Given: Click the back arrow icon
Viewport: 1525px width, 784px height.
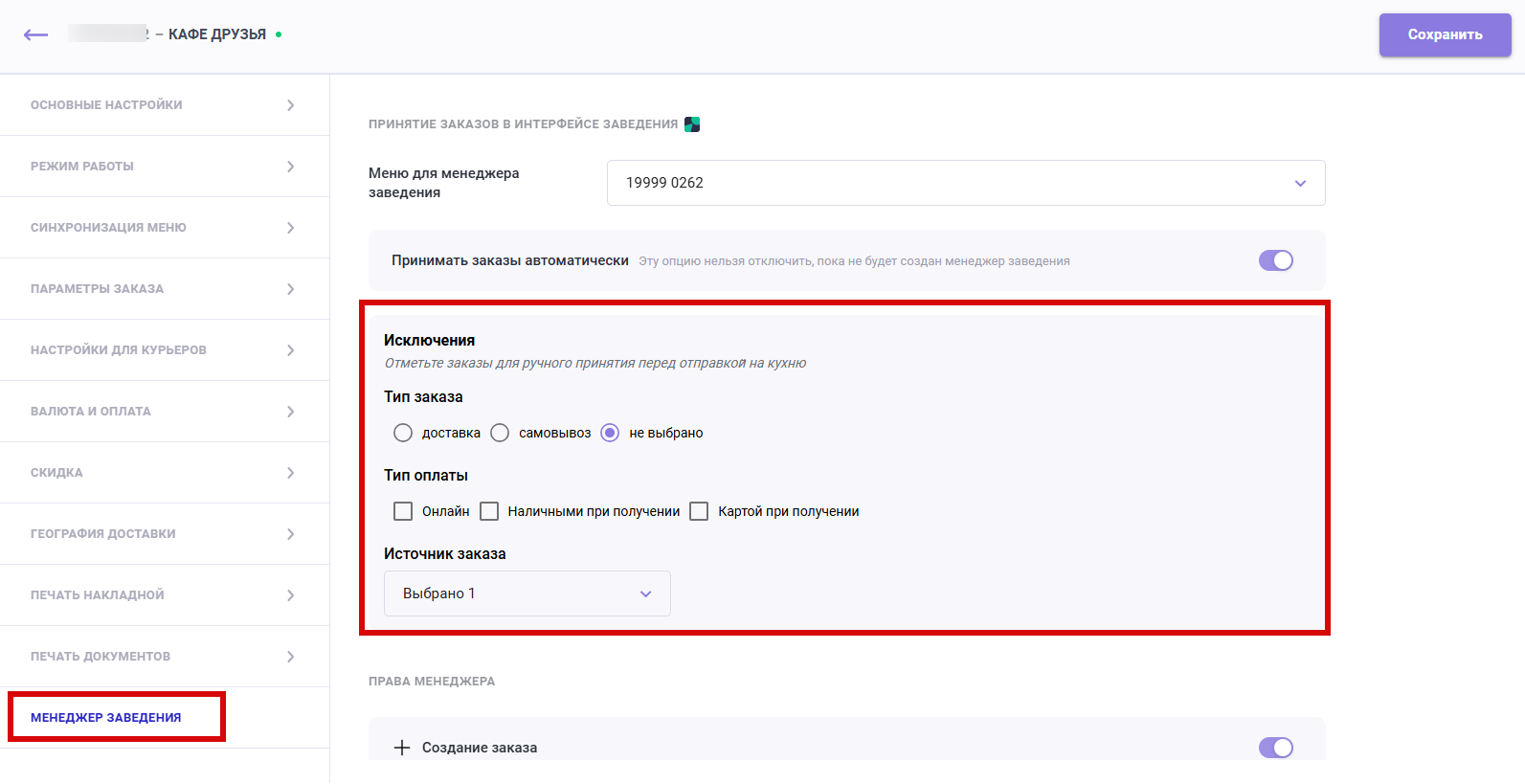Looking at the screenshot, I should point(35,34).
